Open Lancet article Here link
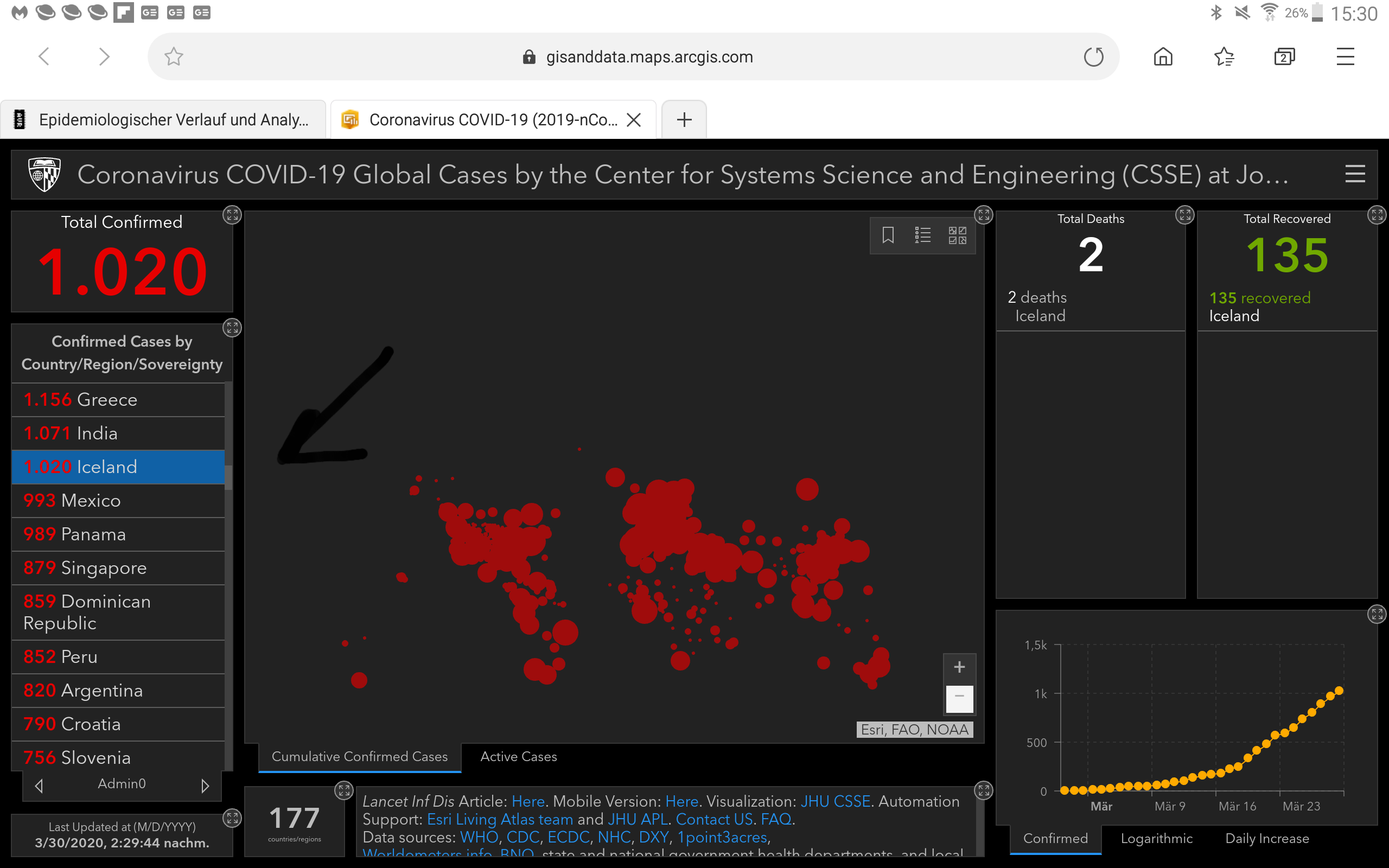 [528, 801]
